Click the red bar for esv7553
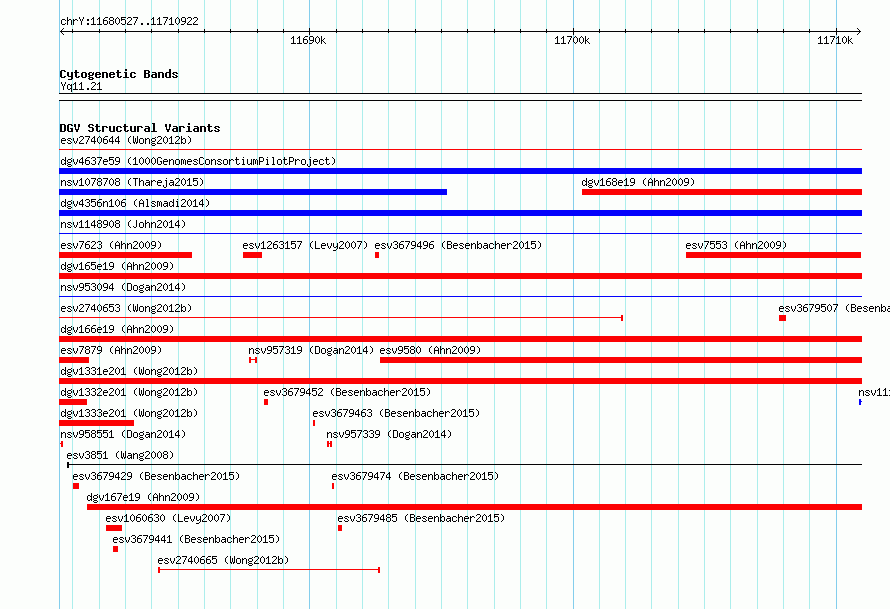 click(774, 255)
